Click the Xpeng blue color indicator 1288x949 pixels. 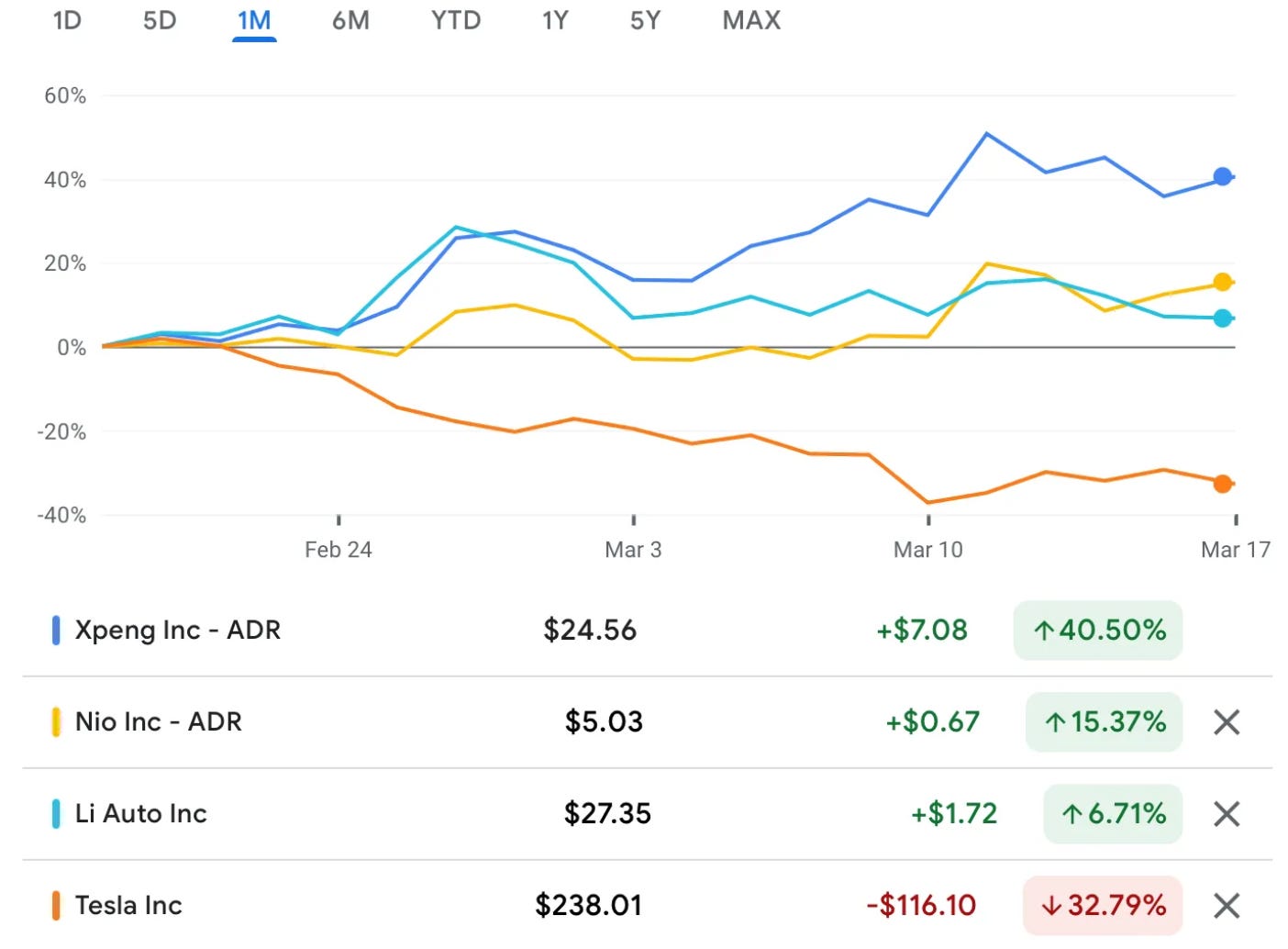tap(56, 631)
